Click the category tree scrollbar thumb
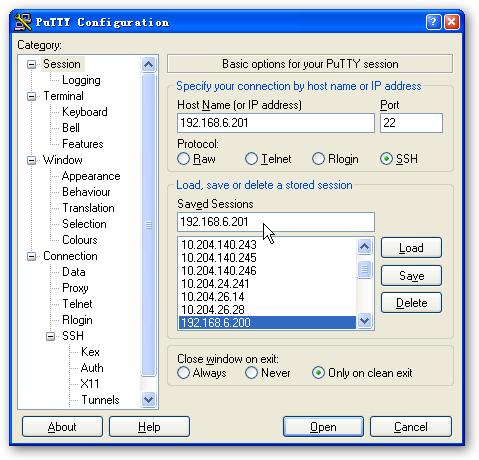The width and height of the screenshot is (479, 460). pos(148,225)
